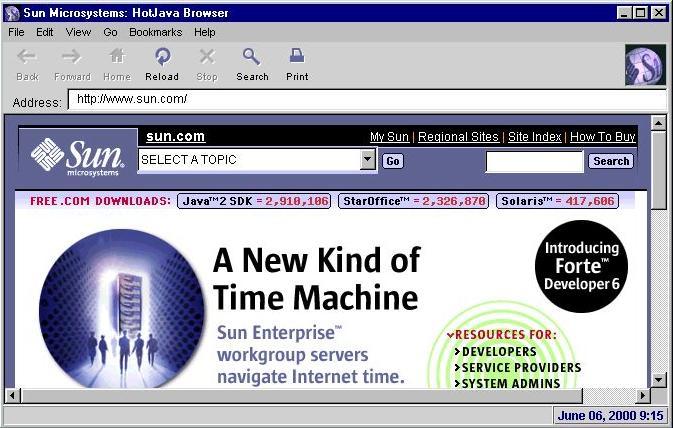This screenshot has height=428, width=673.
Task: Click the Go button beside topic selector
Action: point(393,161)
